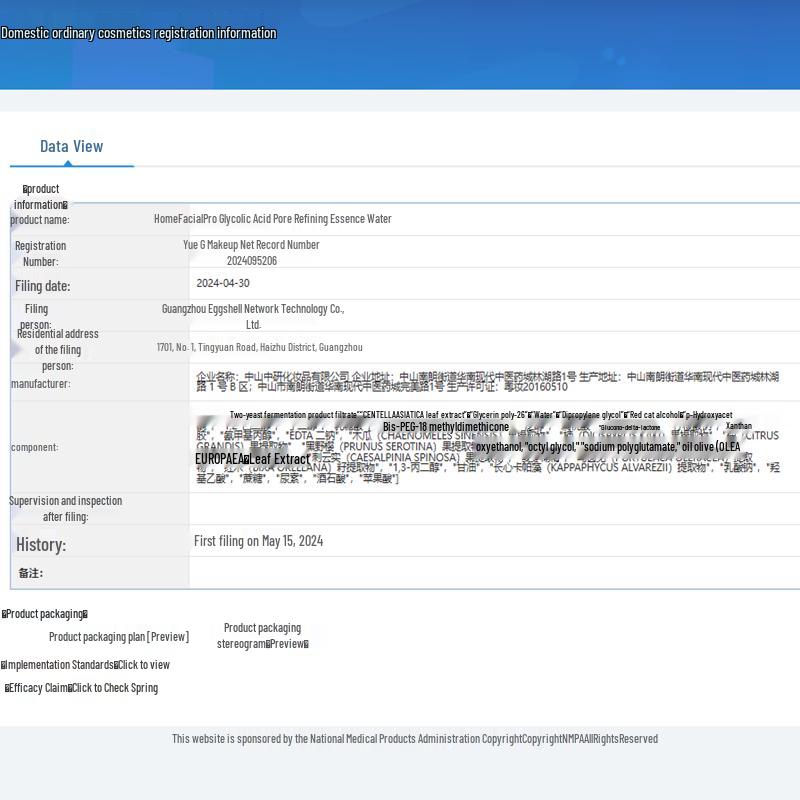Click to view Implementation Standards

(x=143, y=664)
